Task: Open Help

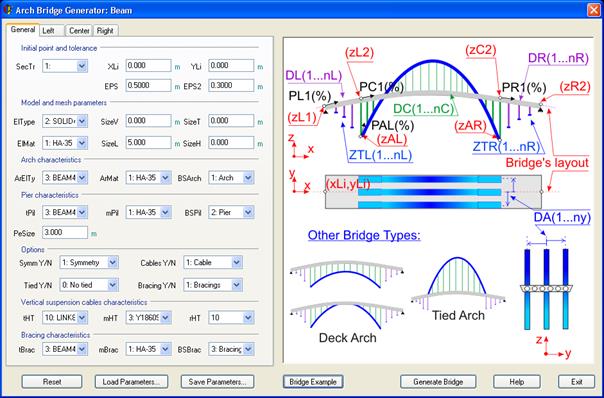Action: coord(517,382)
